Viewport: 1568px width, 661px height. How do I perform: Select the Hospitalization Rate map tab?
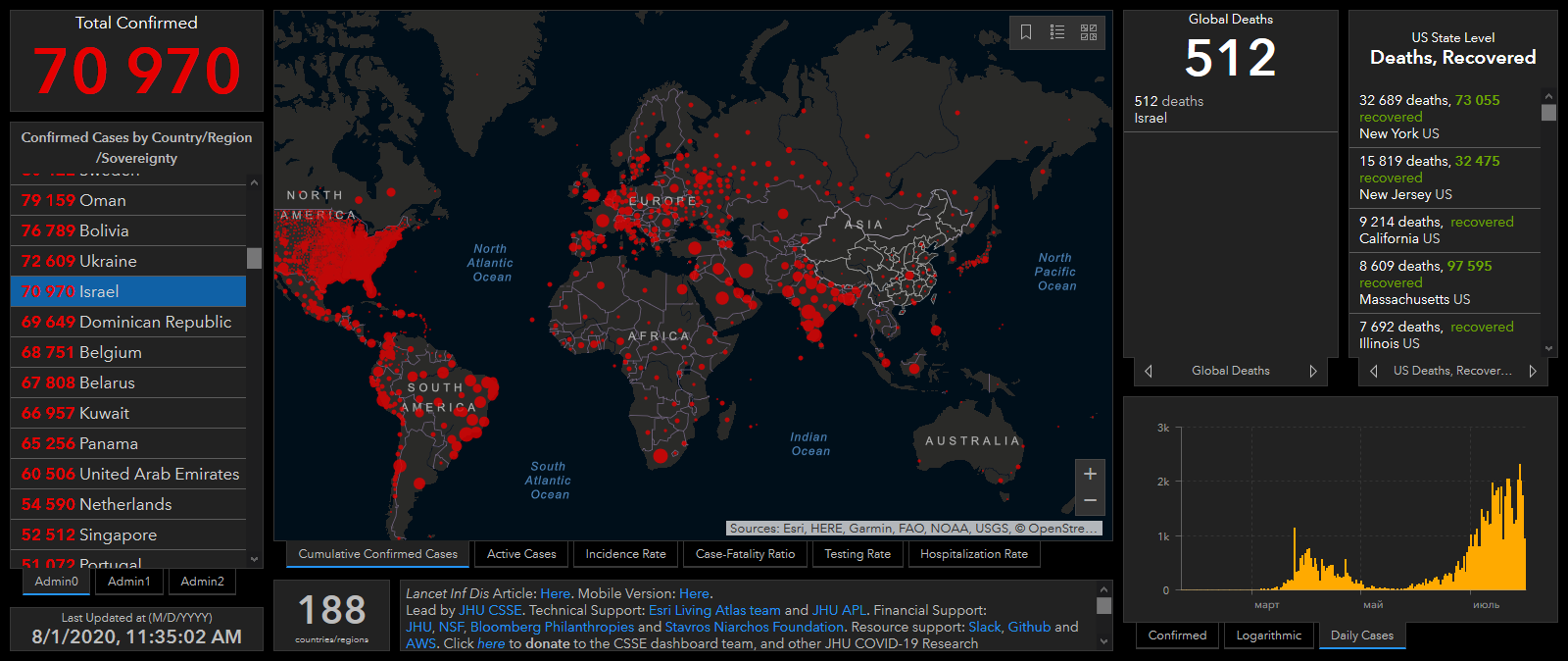[974, 554]
